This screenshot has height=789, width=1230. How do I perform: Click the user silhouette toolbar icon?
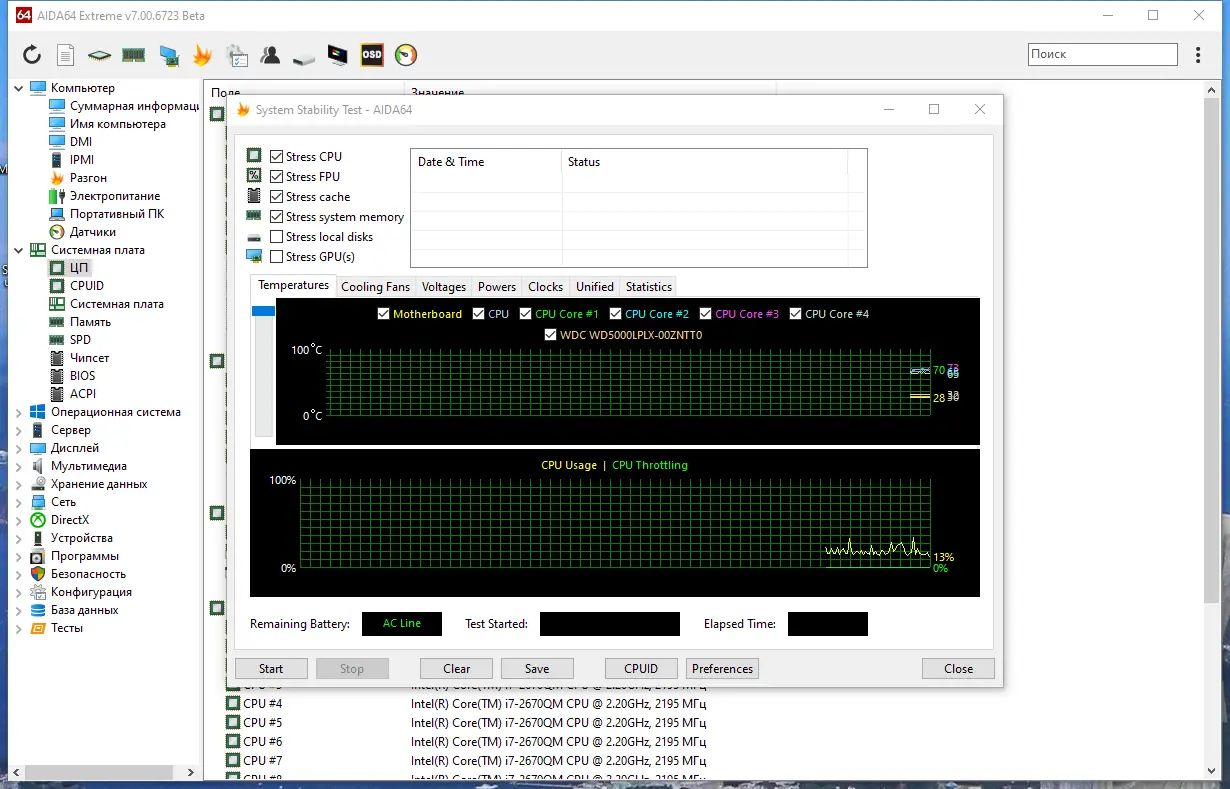point(270,55)
